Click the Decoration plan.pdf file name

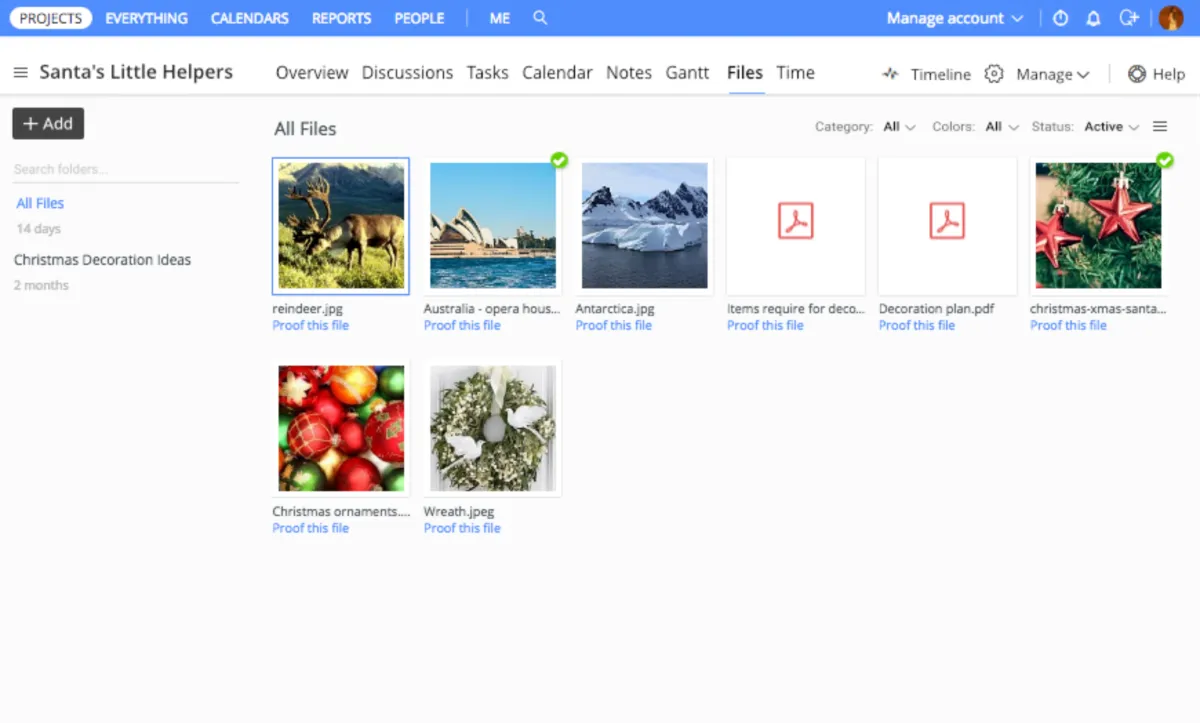click(x=937, y=309)
